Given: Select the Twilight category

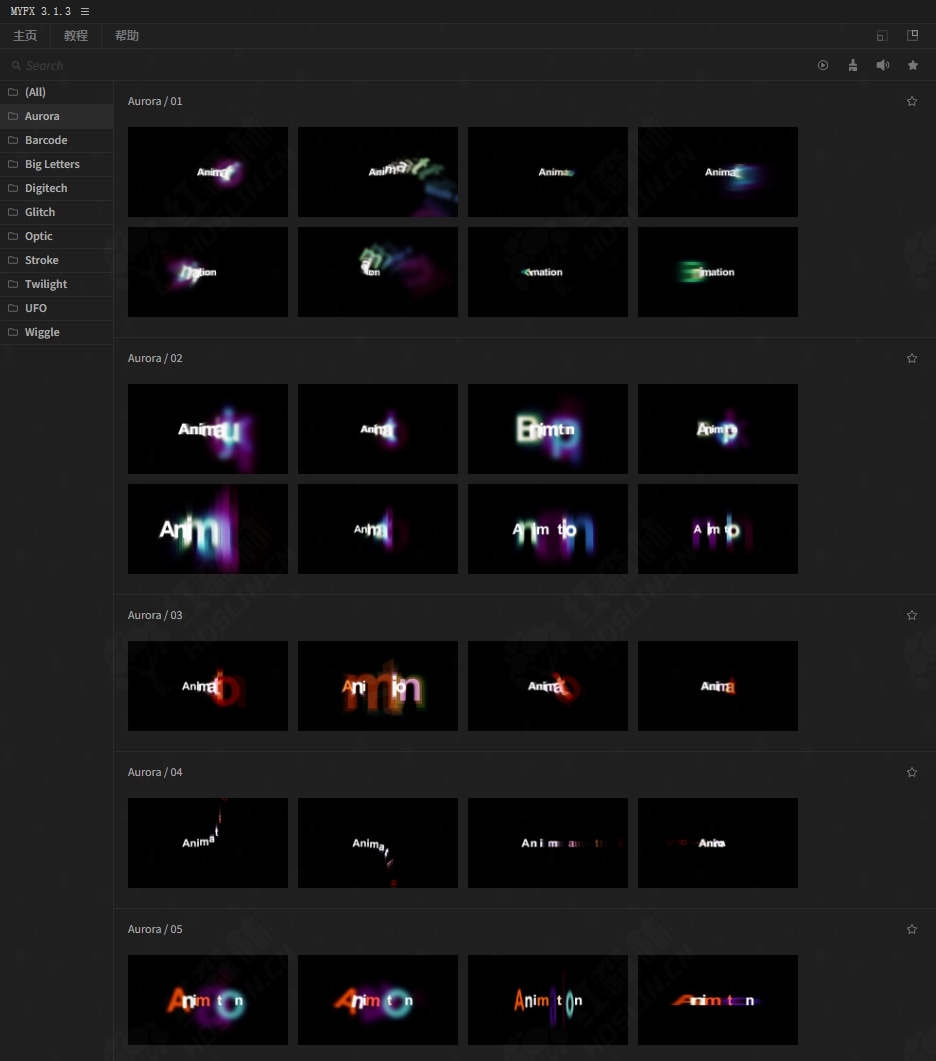Looking at the screenshot, I should 57,284.
